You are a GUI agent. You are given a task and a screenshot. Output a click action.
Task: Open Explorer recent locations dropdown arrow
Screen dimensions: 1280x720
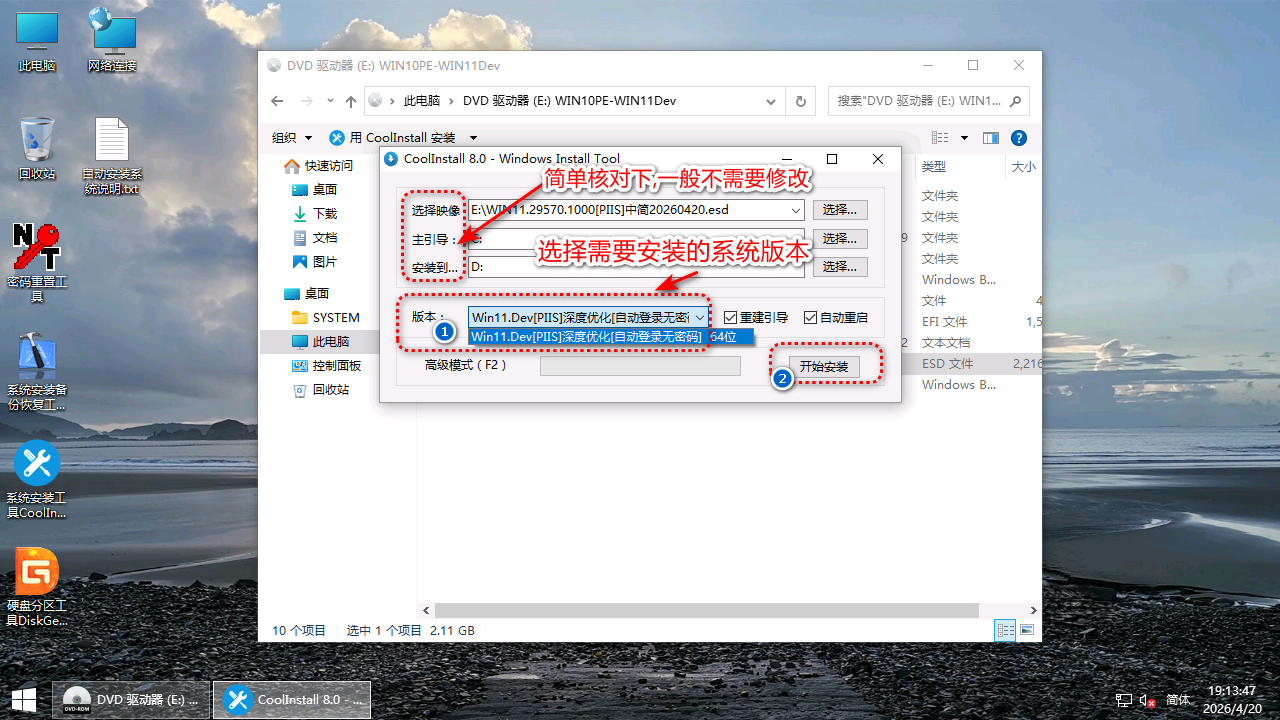point(330,101)
